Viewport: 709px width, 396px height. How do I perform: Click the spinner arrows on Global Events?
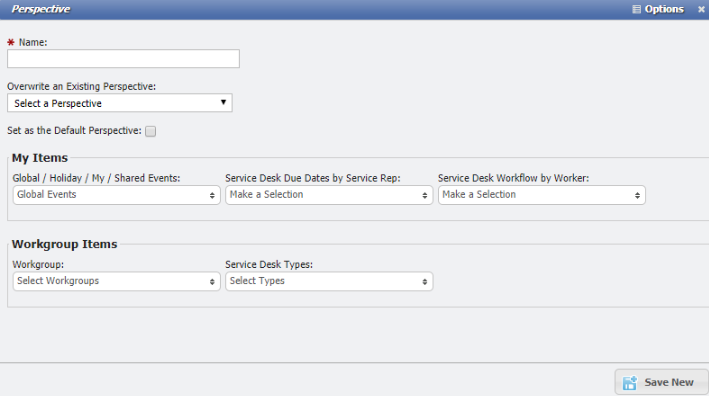pyautogui.click(x=212, y=195)
